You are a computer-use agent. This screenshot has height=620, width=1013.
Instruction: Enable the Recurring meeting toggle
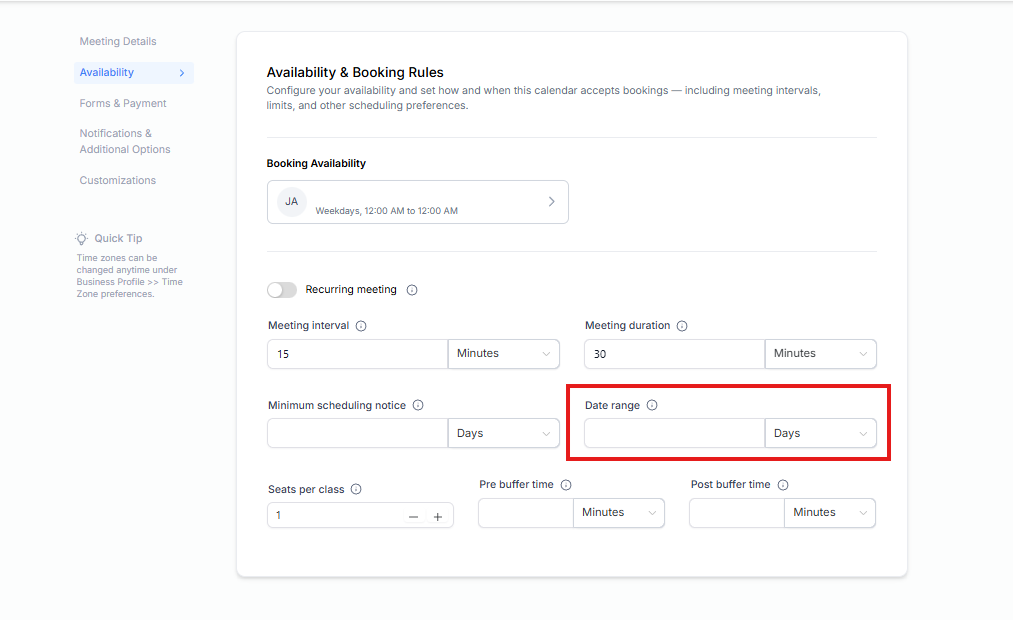coord(282,290)
